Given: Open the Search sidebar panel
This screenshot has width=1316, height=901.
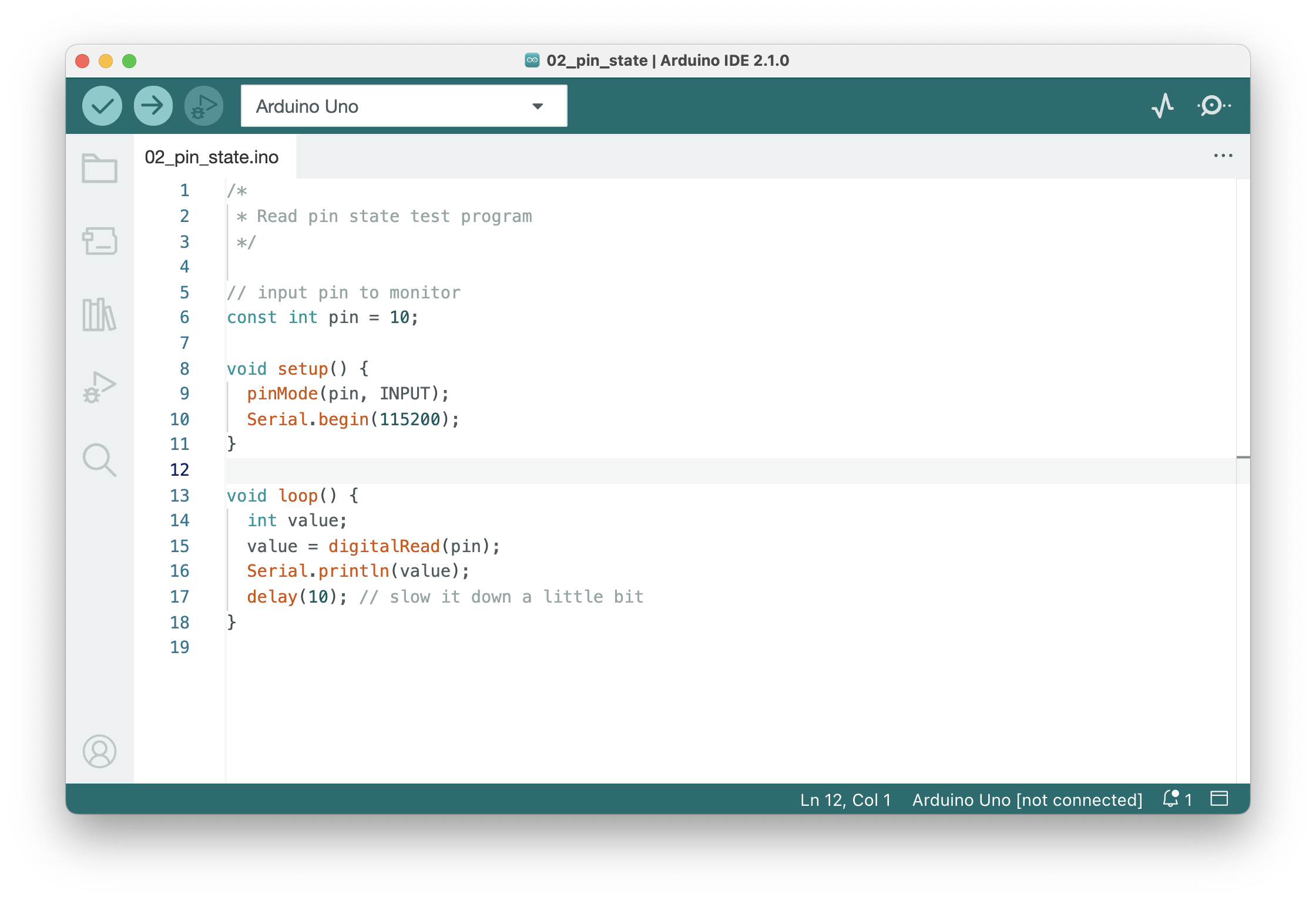Looking at the screenshot, I should (99, 460).
